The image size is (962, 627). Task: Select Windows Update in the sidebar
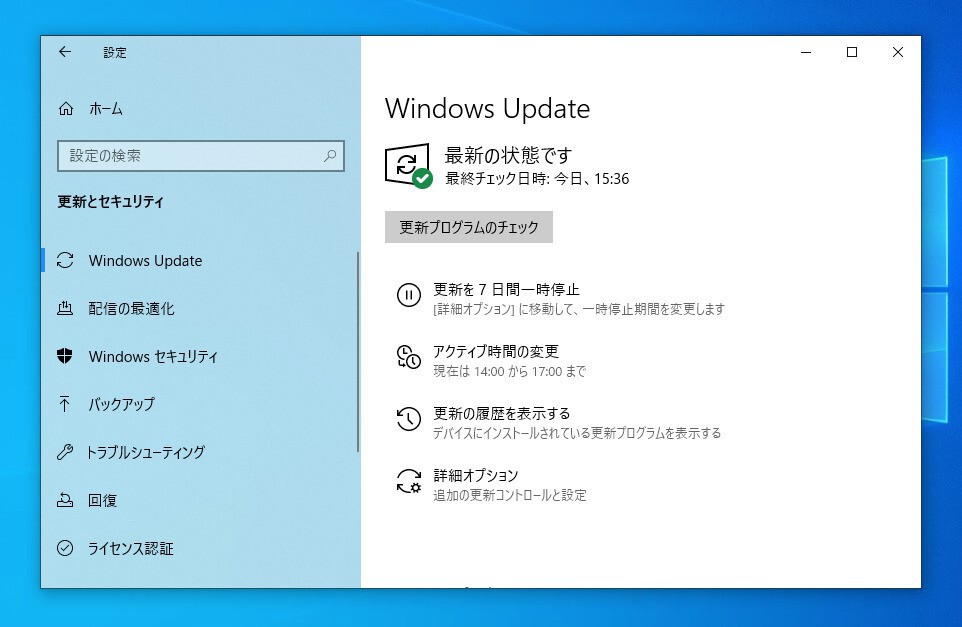click(x=145, y=260)
